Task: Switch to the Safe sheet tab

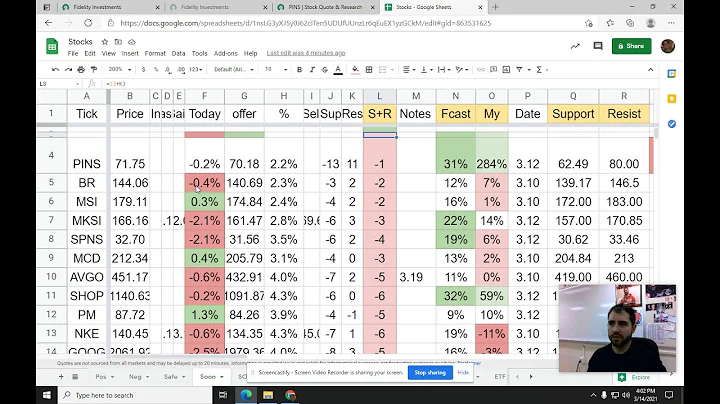Action: point(174,376)
